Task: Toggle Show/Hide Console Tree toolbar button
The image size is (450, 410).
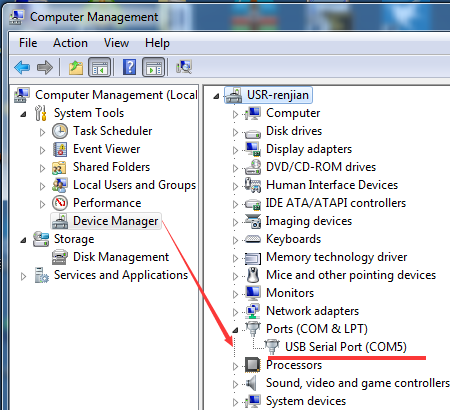Action: [x=99, y=67]
